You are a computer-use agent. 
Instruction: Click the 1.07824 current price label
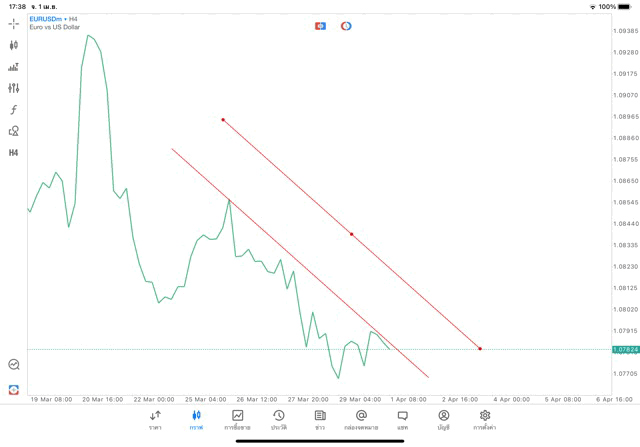coord(625,349)
